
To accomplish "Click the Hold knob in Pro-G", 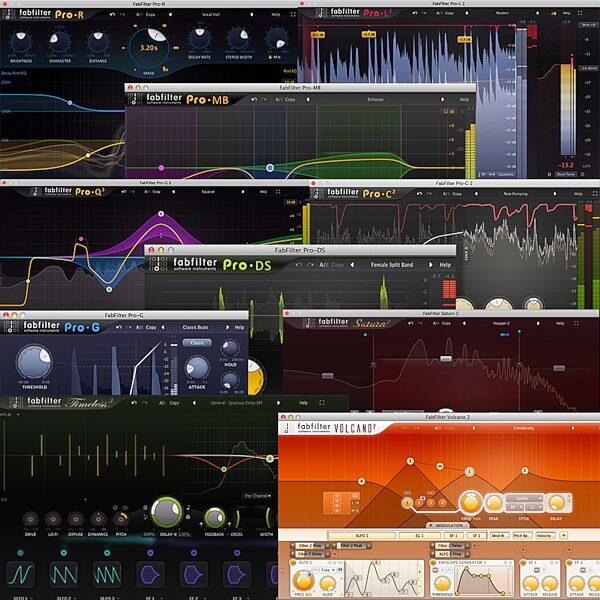I will click(230, 349).
